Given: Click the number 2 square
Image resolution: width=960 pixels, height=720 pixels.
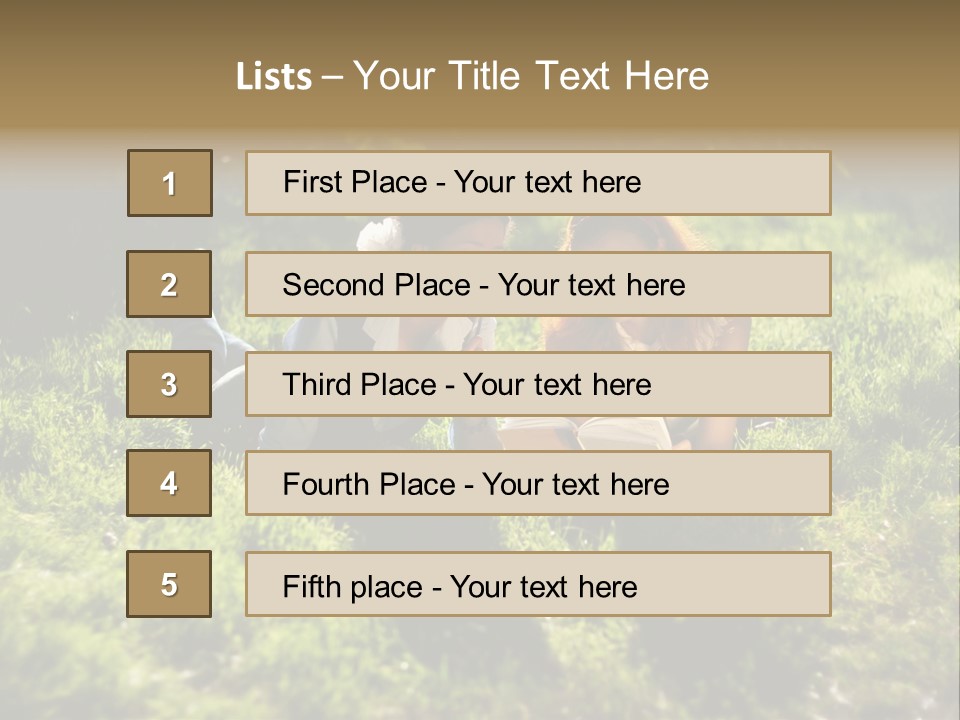Looking at the screenshot, I should (169, 283).
